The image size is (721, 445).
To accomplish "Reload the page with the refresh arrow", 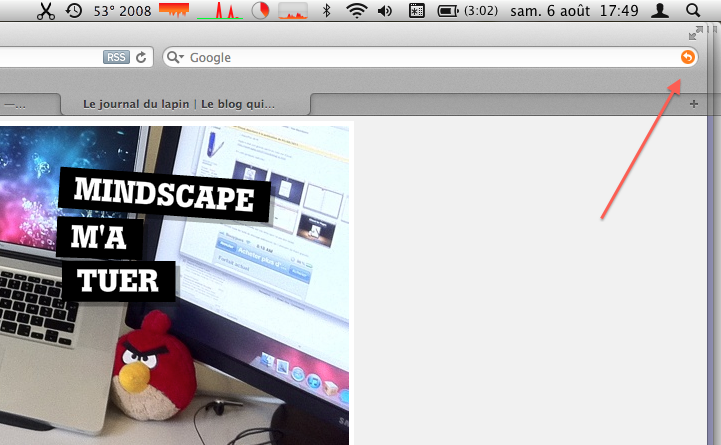I will click(x=142, y=57).
